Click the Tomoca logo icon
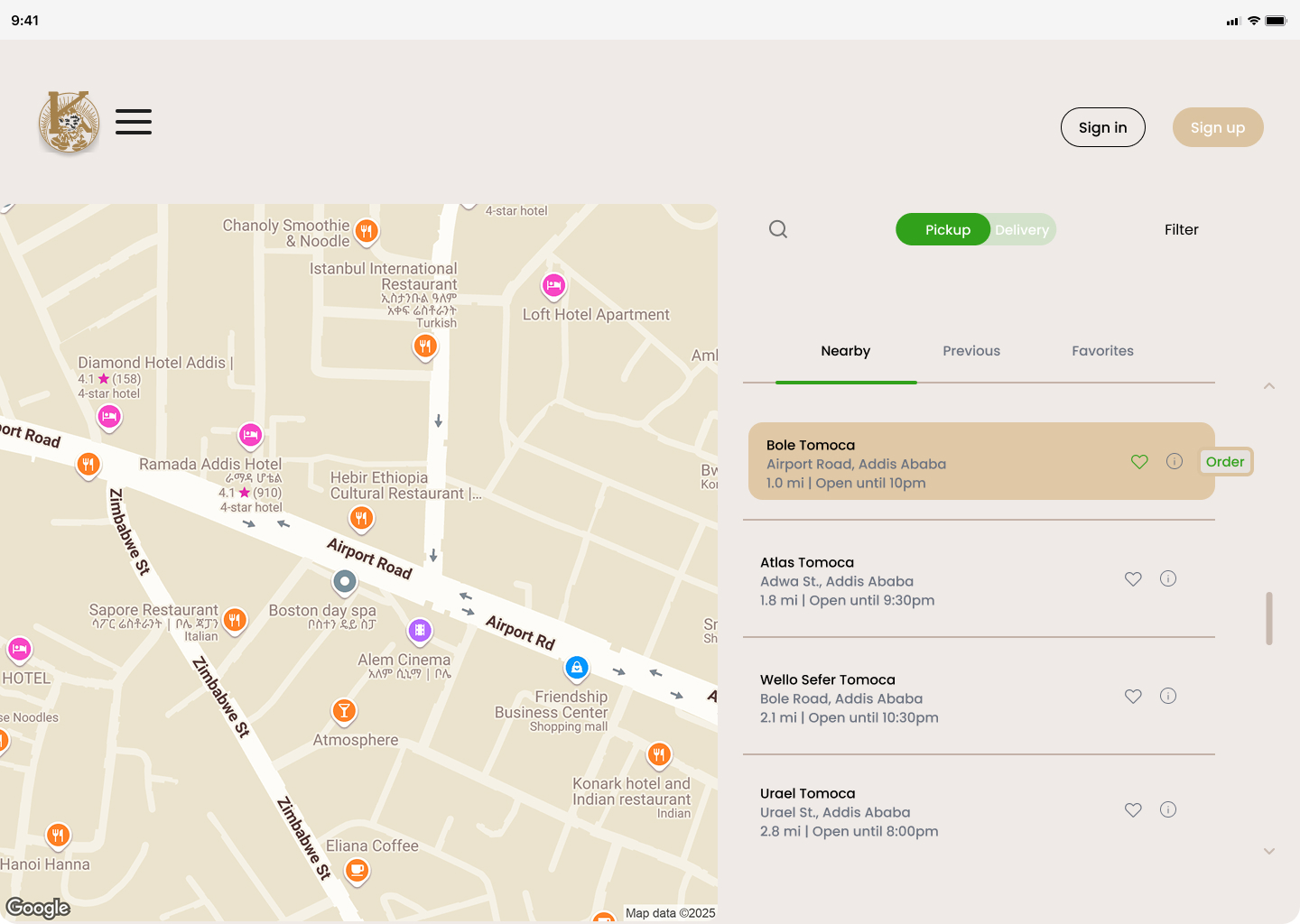The image size is (1300, 924). pos(69,122)
